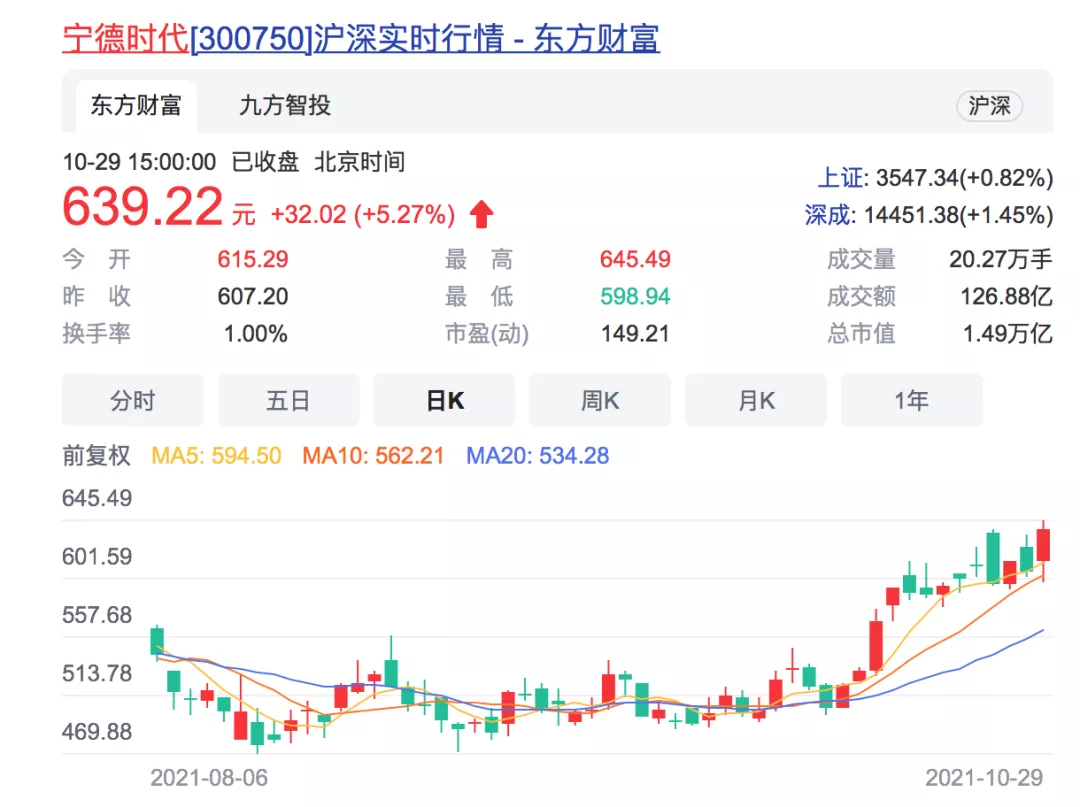Image resolution: width=1080 pixels, height=807 pixels.
Task: Click the first green candlestick on the chart
Action: [x=157, y=641]
